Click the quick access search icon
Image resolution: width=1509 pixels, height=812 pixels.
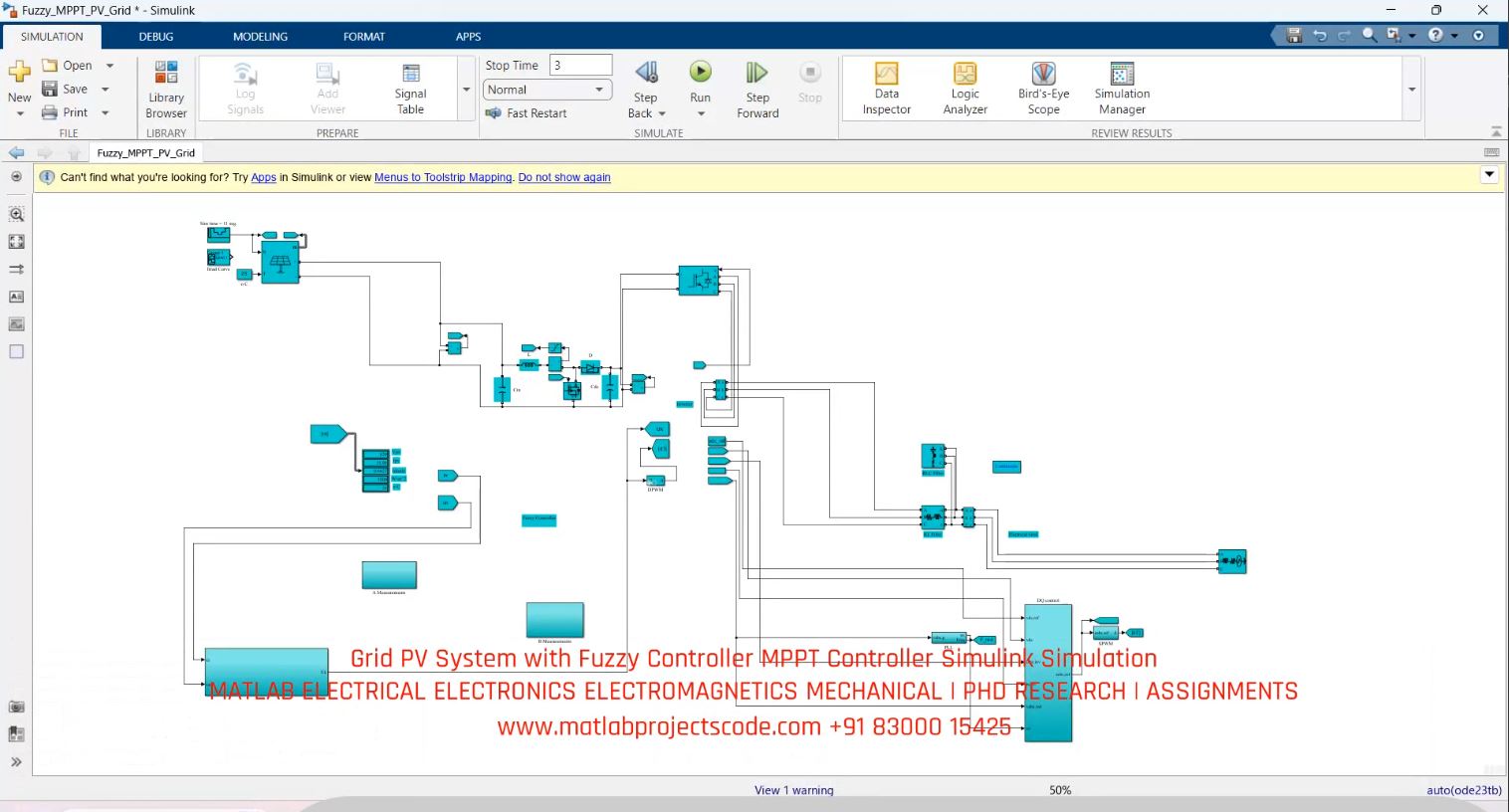[x=1370, y=35]
